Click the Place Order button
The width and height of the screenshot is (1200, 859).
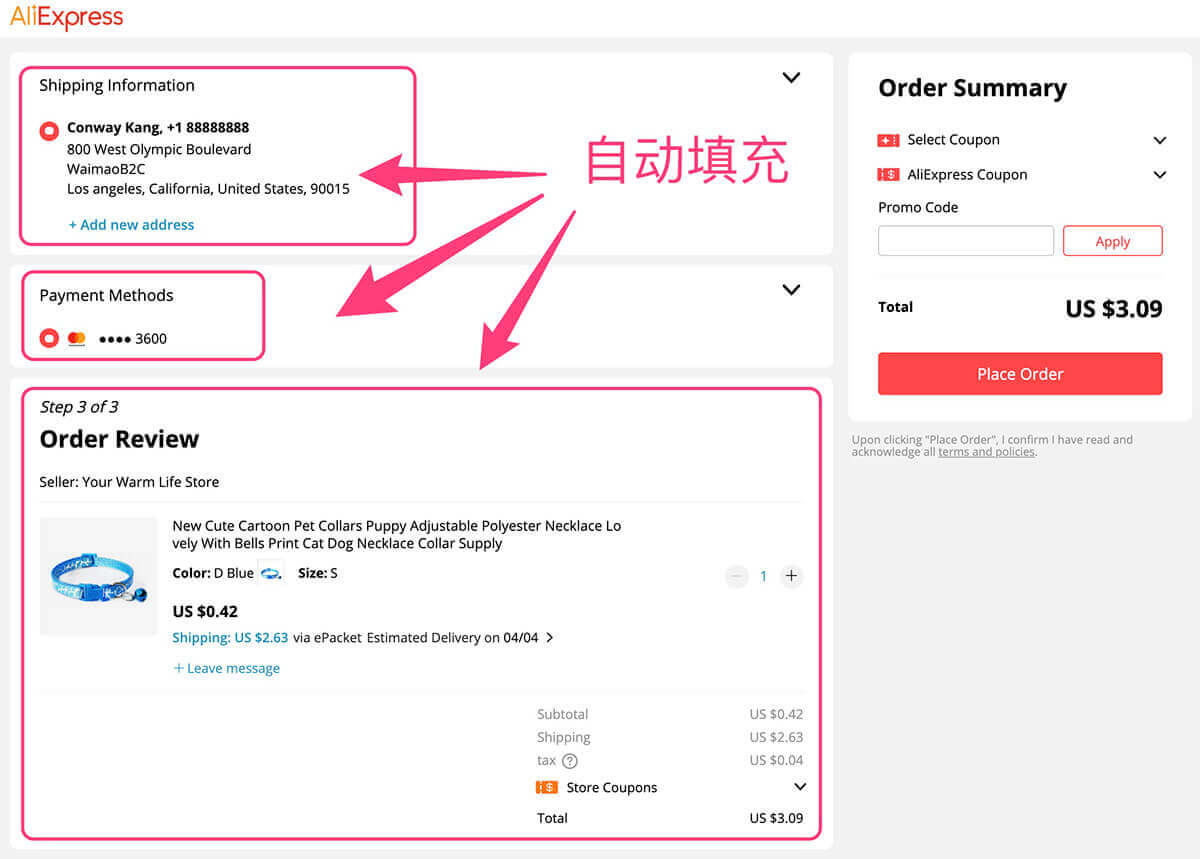pyautogui.click(x=1020, y=374)
